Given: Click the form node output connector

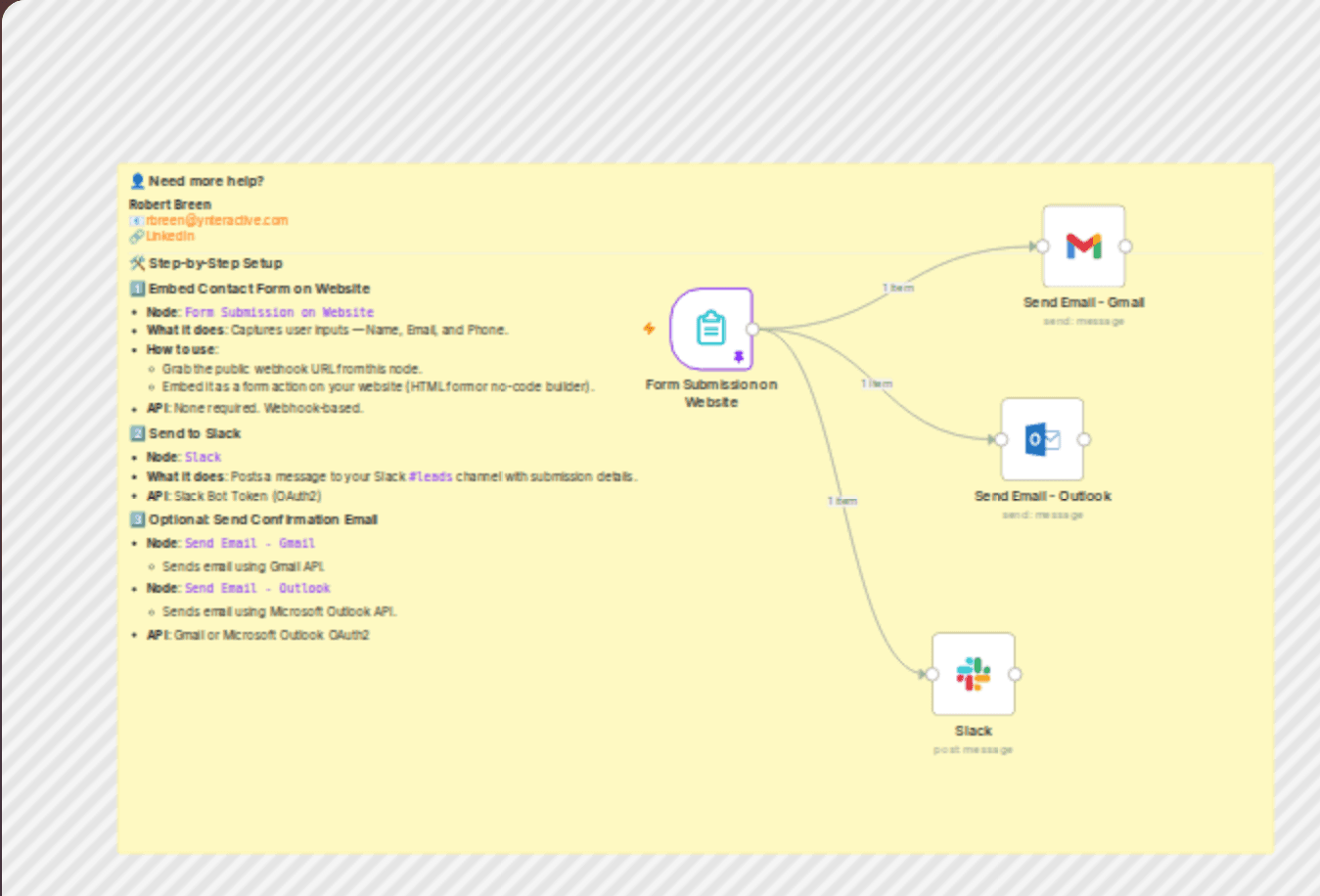Looking at the screenshot, I should (752, 330).
